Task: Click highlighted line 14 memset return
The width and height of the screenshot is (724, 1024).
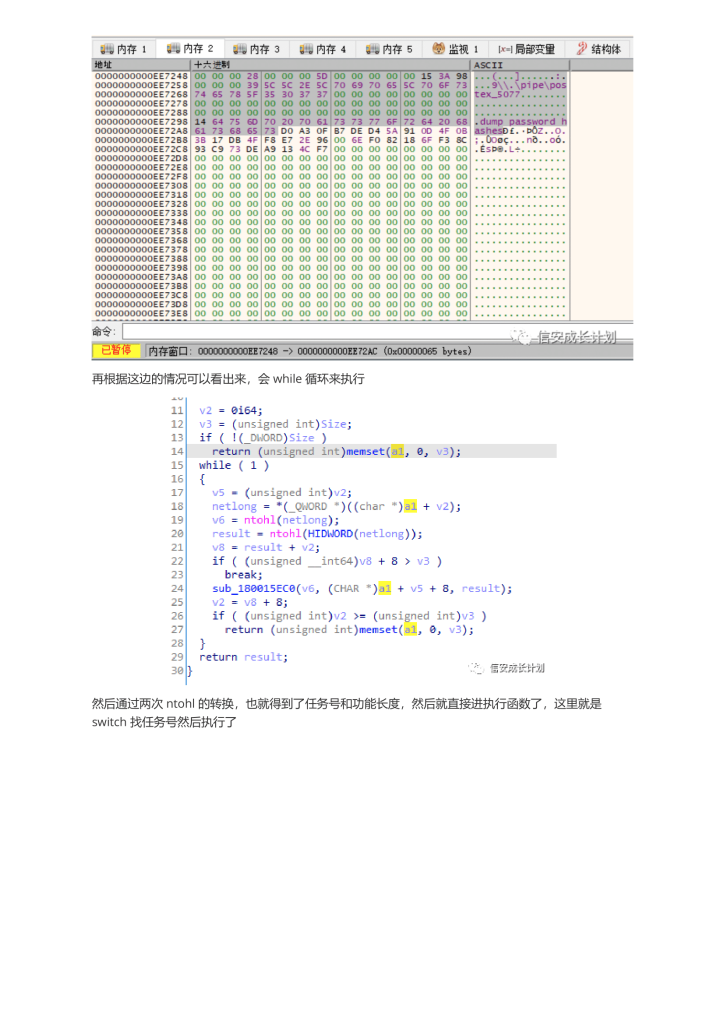Action: click(x=336, y=452)
